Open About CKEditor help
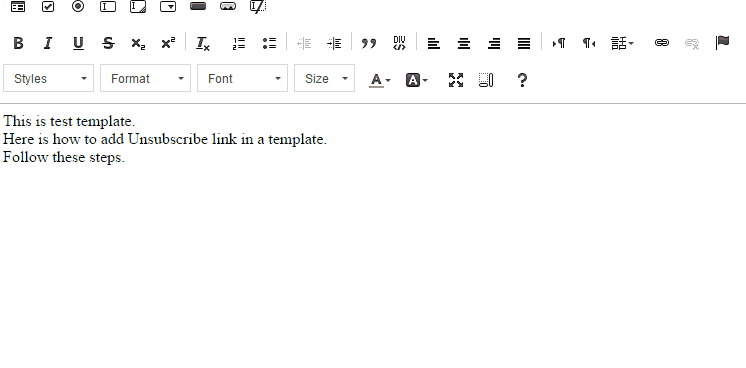The height and width of the screenshot is (368, 746). click(x=522, y=80)
